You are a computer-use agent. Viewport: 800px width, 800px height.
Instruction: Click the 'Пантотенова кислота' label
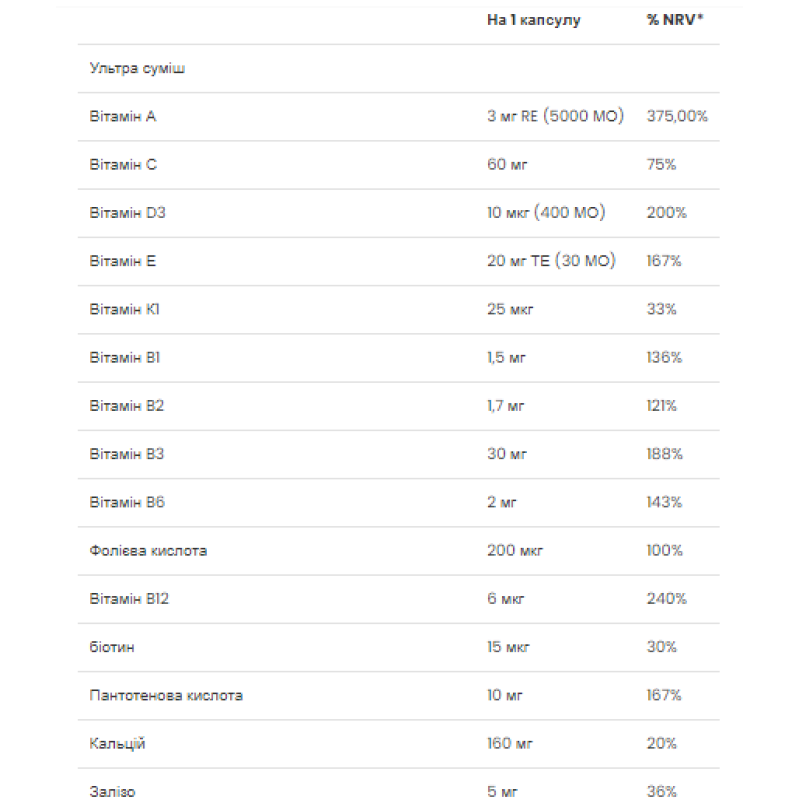(166, 695)
